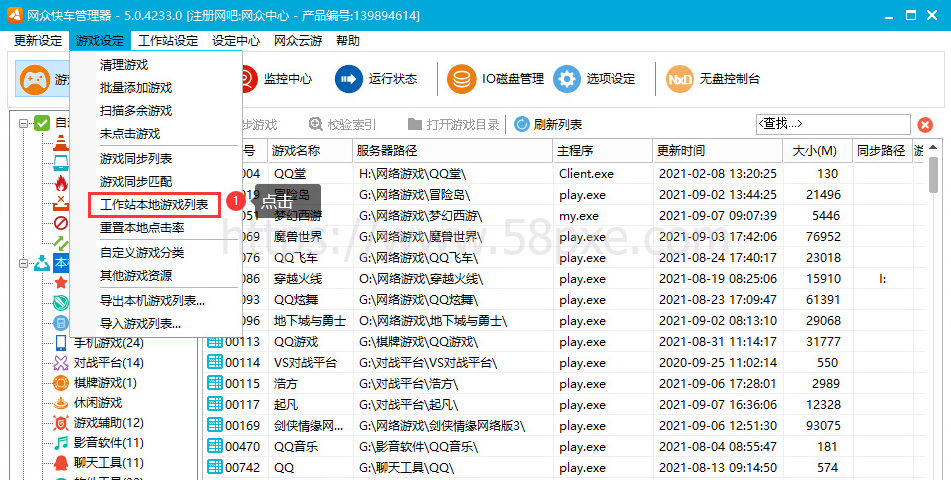Select 工作站本地游戏列表 menu entry
Image resolution: width=951 pixels, height=480 pixels.
[x=154, y=205]
